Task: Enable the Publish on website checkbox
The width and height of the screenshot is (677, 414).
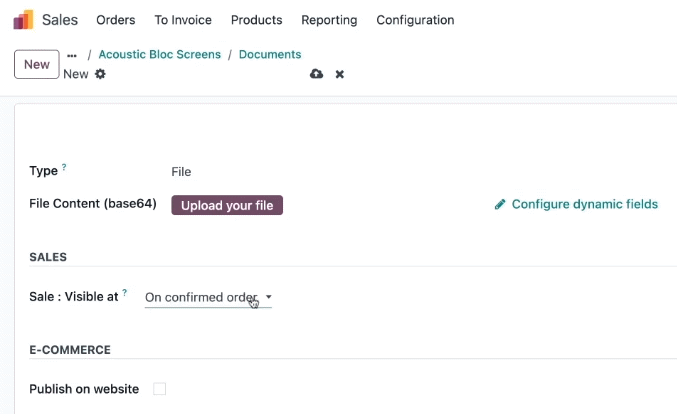Action: click(159, 389)
